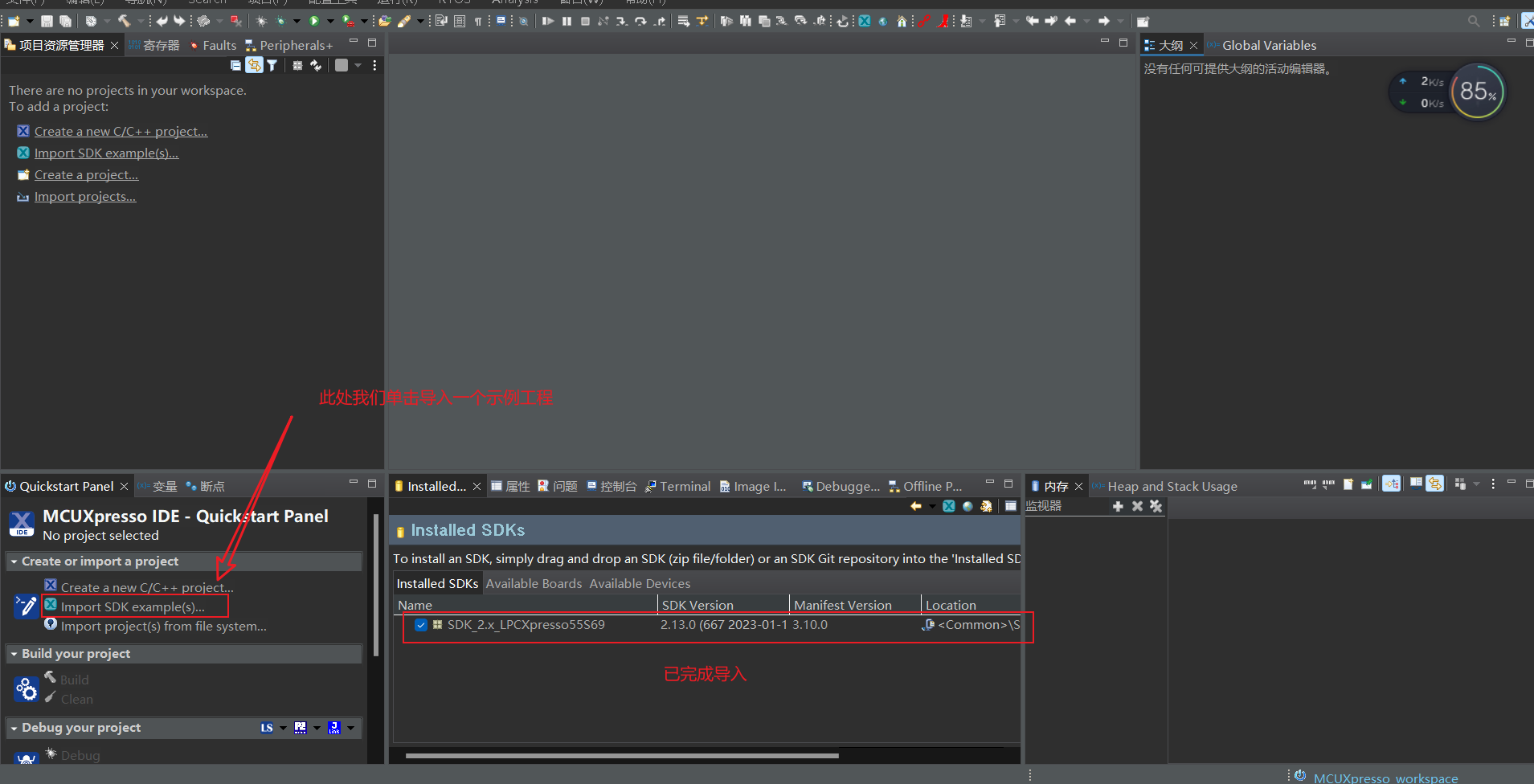
Task: Switch to the Faults tab
Action: coord(212,46)
